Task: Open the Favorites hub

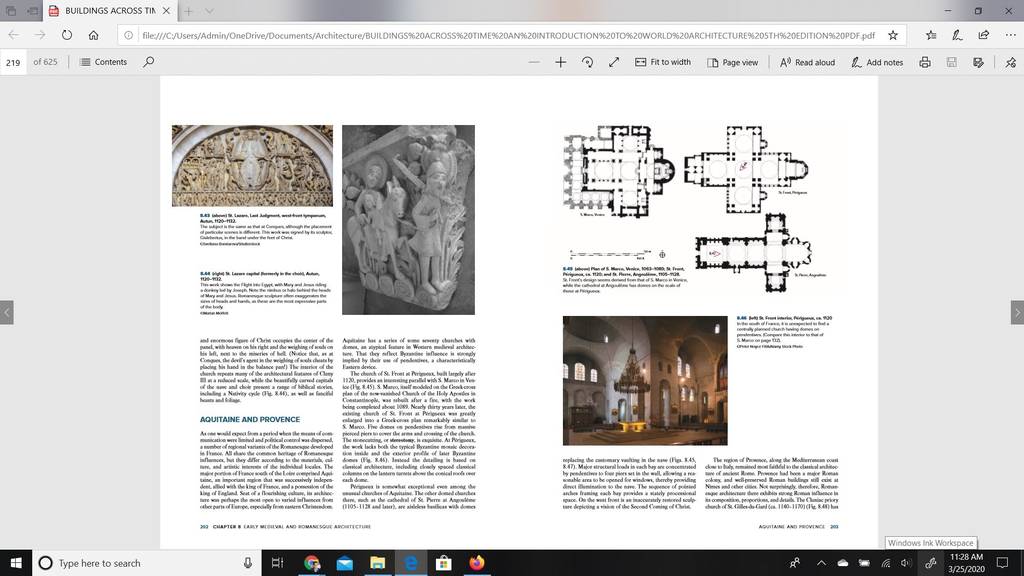Action: point(931,35)
